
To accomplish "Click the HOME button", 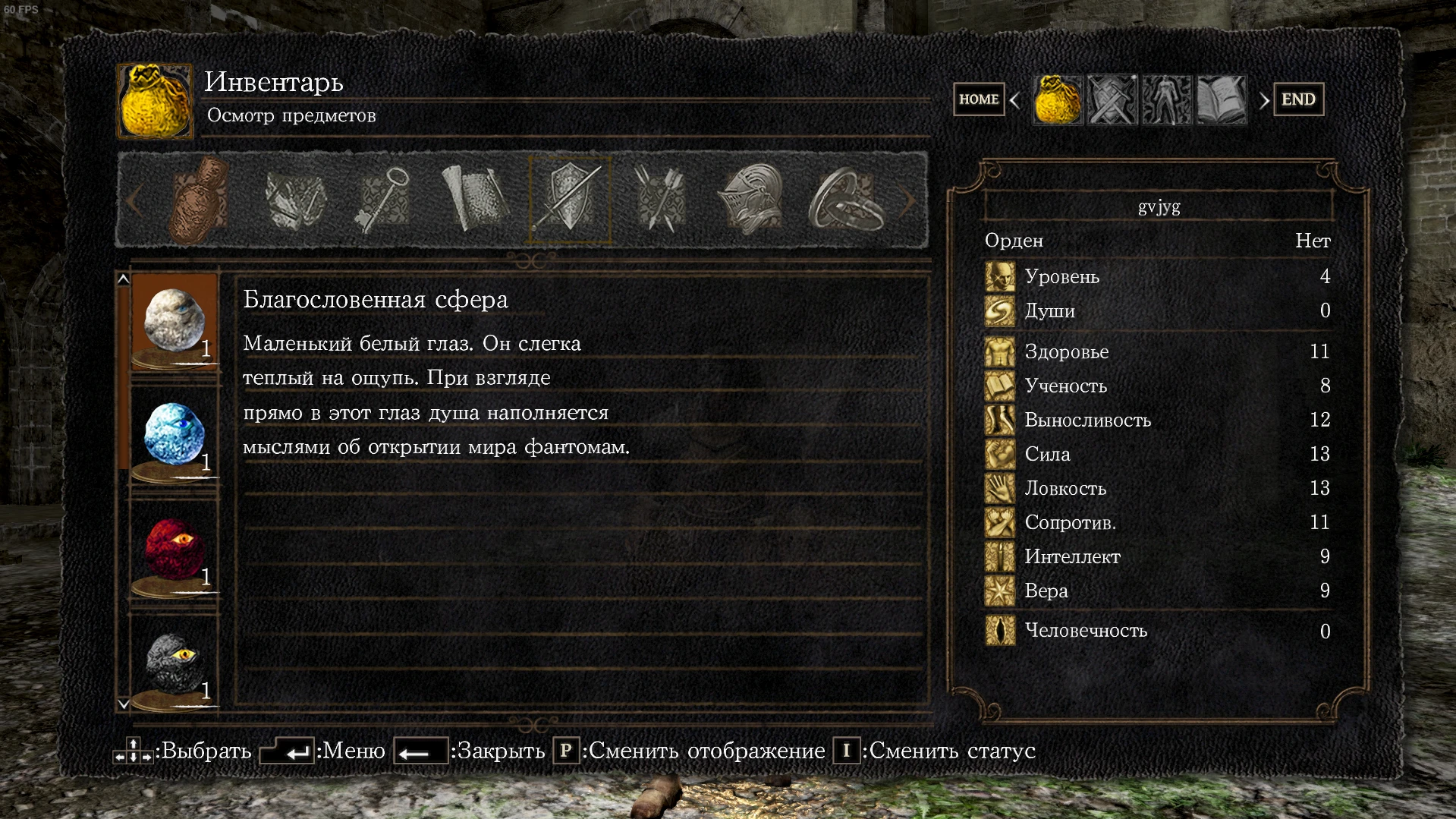I will pyautogui.click(x=979, y=99).
